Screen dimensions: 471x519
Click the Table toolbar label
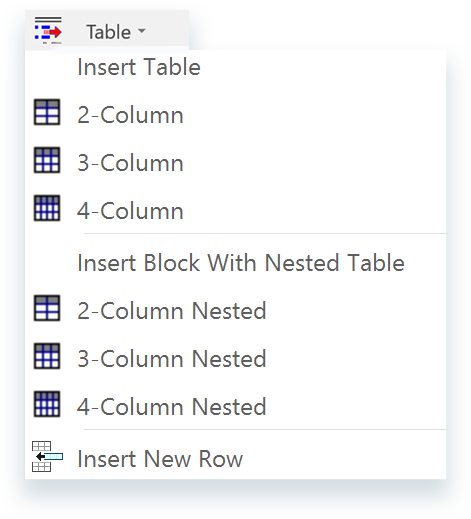tap(108, 32)
